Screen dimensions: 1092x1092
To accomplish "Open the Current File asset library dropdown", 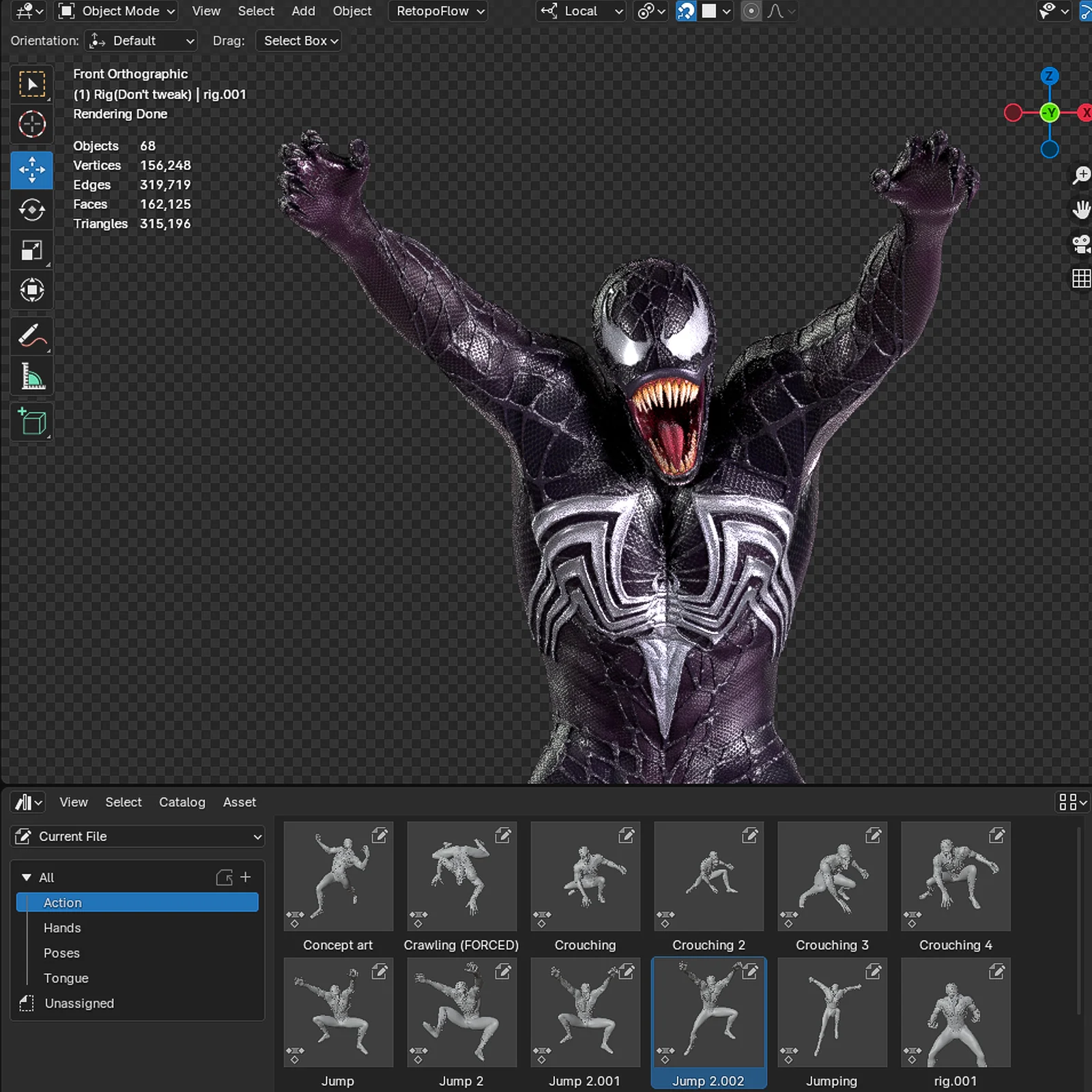I will (136, 836).
